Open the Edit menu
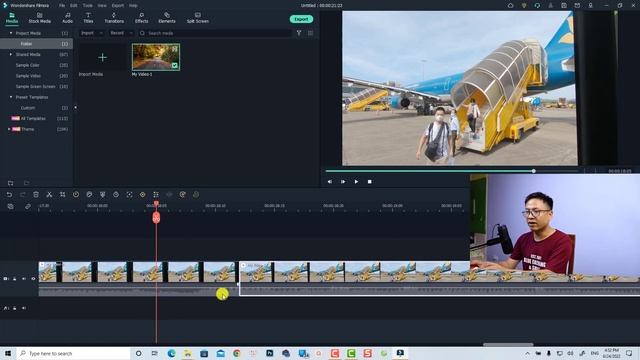The height and width of the screenshot is (360, 640). 73,6
